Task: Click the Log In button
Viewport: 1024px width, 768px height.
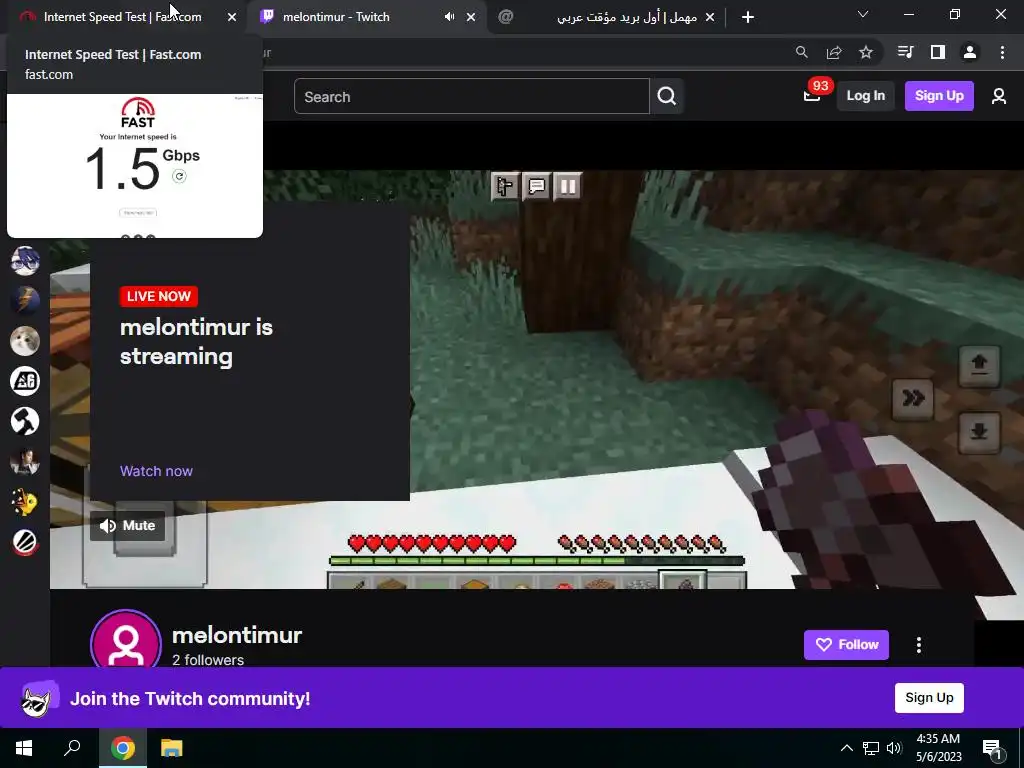Action: 865,96
